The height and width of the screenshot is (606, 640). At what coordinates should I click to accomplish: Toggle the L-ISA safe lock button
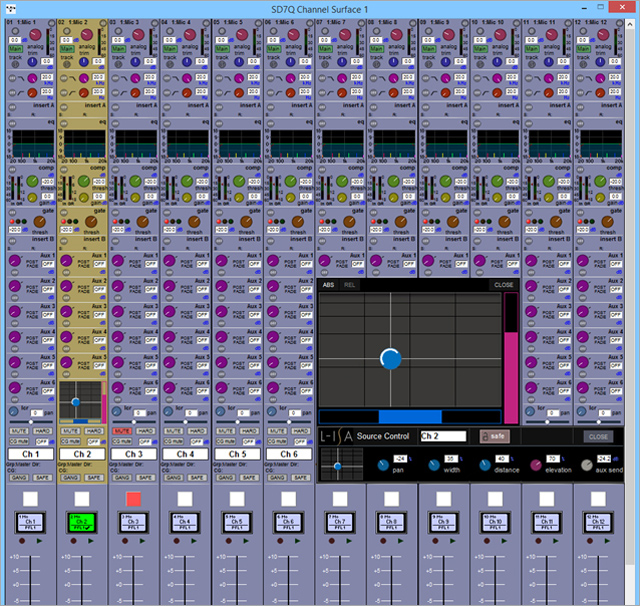pyautogui.click(x=494, y=436)
